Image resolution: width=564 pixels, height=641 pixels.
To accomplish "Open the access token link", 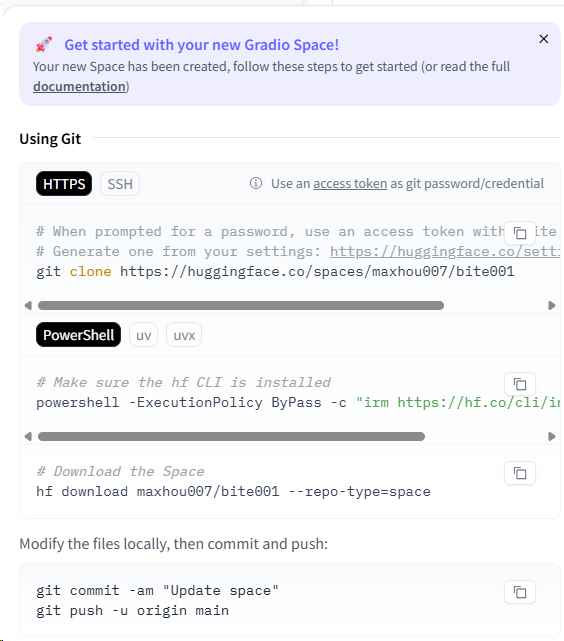I will click(350, 184).
